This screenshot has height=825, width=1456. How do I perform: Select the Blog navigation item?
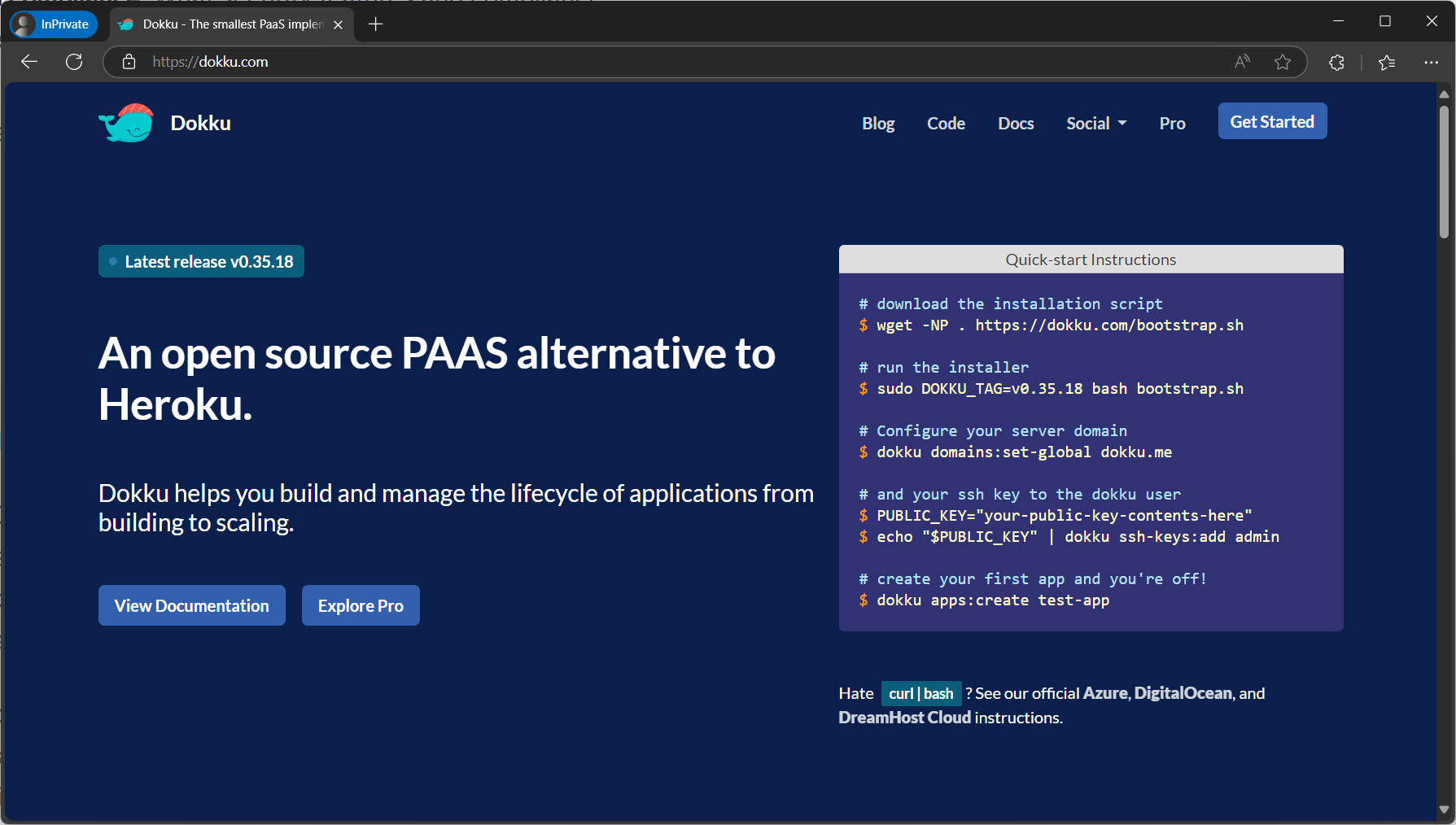point(878,123)
